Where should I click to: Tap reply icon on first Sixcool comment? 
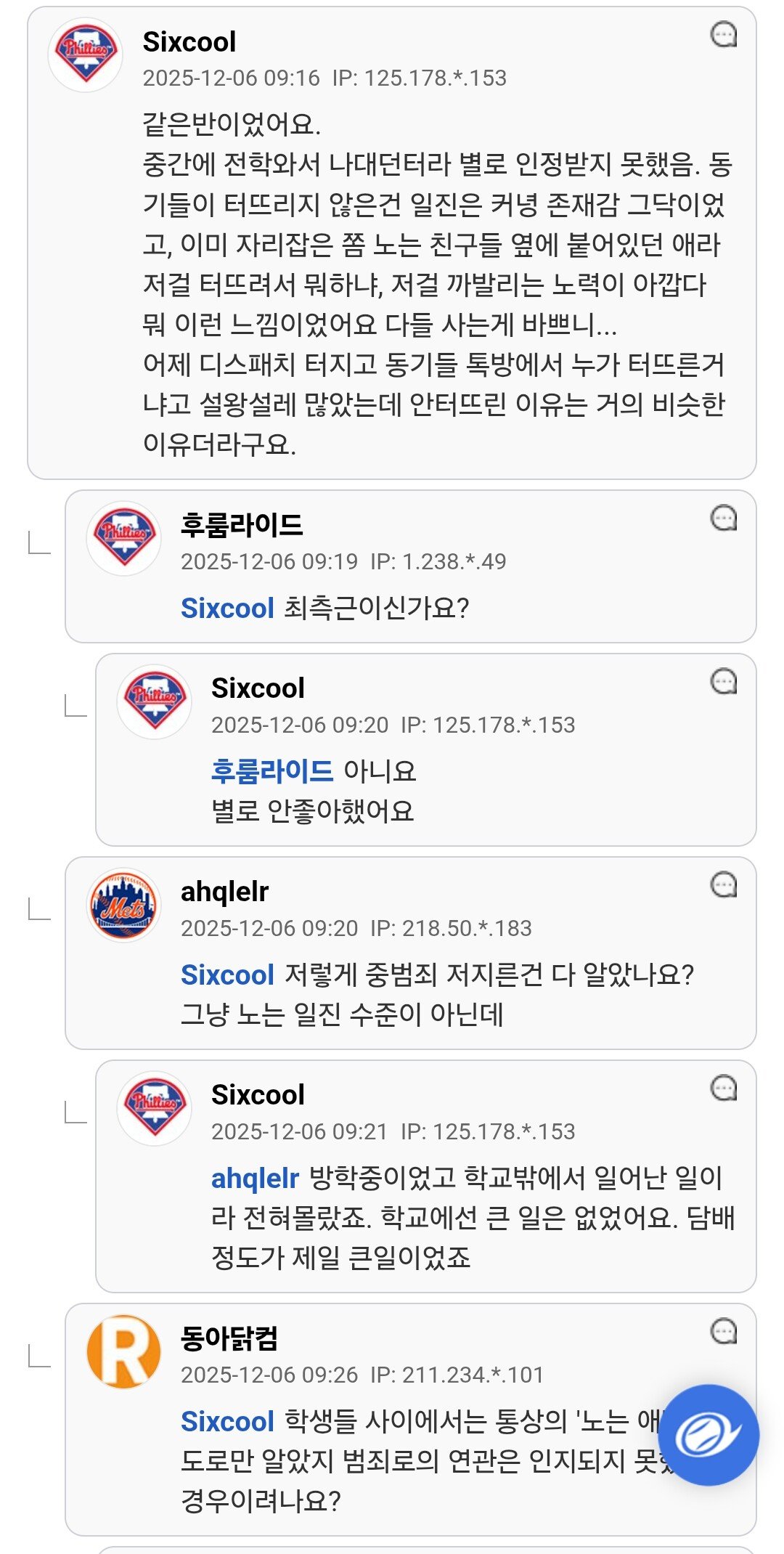tap(723, 34)
